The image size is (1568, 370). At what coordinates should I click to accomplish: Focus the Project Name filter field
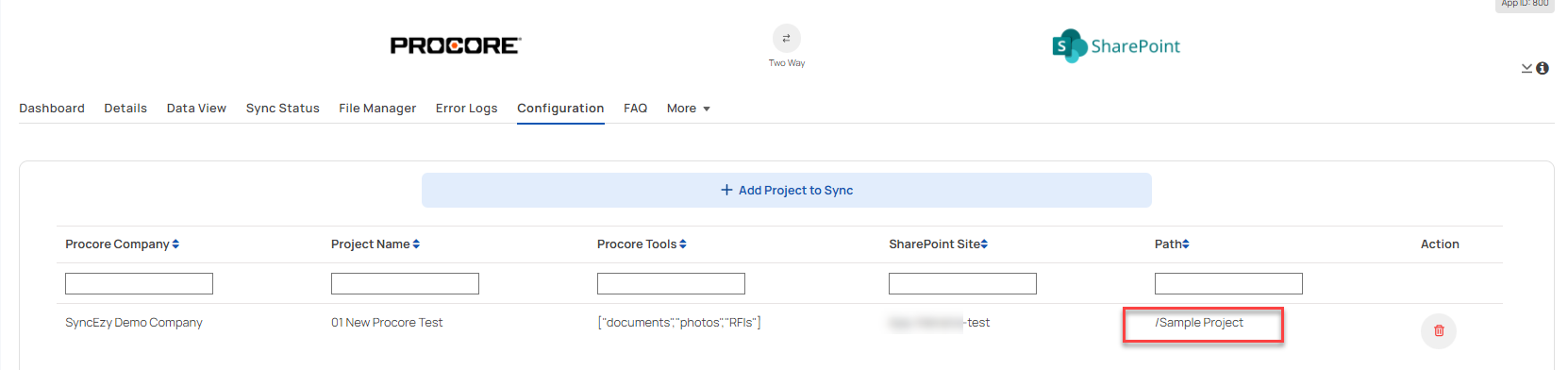[405, 283]
